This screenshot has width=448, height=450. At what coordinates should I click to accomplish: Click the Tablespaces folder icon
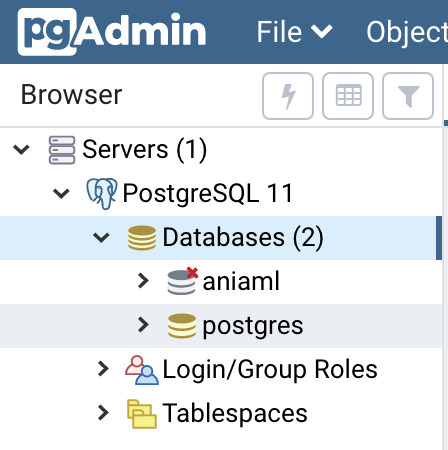142,414
